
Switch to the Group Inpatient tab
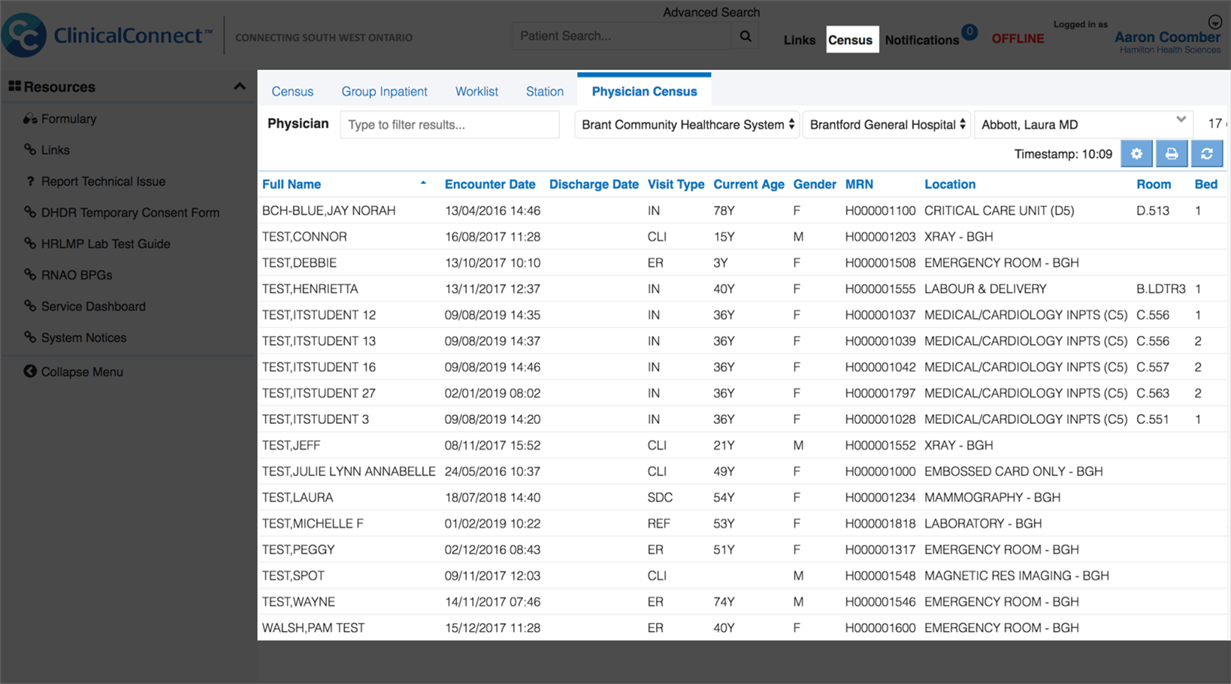384,91
